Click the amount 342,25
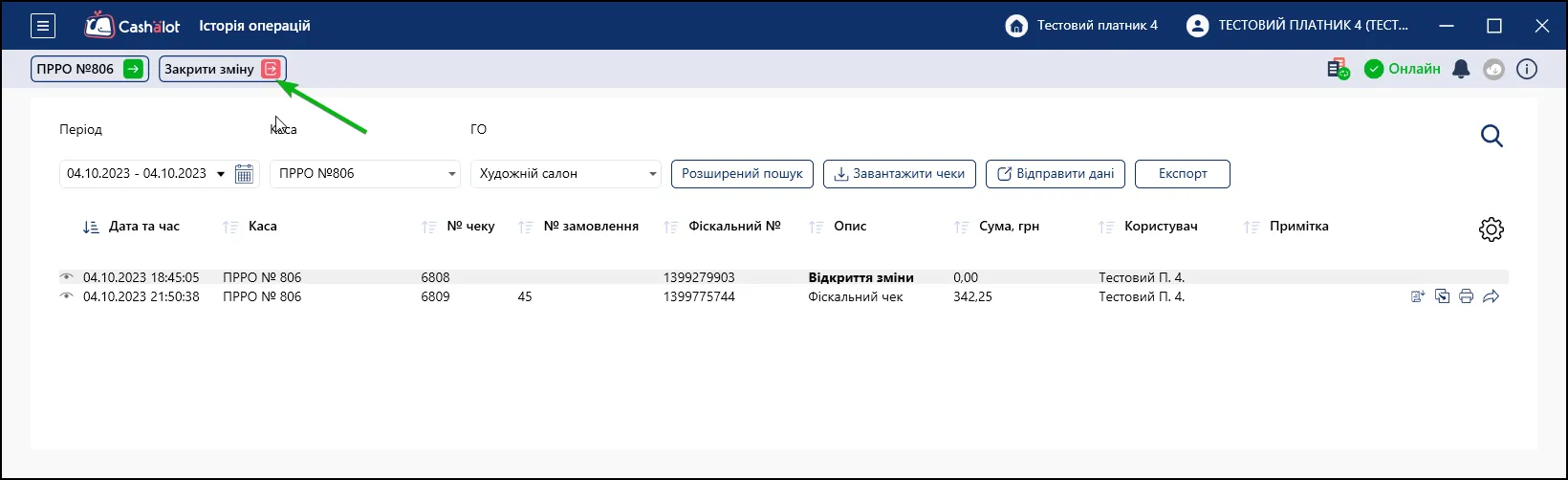This screenshot has height=480, width=1568. click(x=972, y=296)
